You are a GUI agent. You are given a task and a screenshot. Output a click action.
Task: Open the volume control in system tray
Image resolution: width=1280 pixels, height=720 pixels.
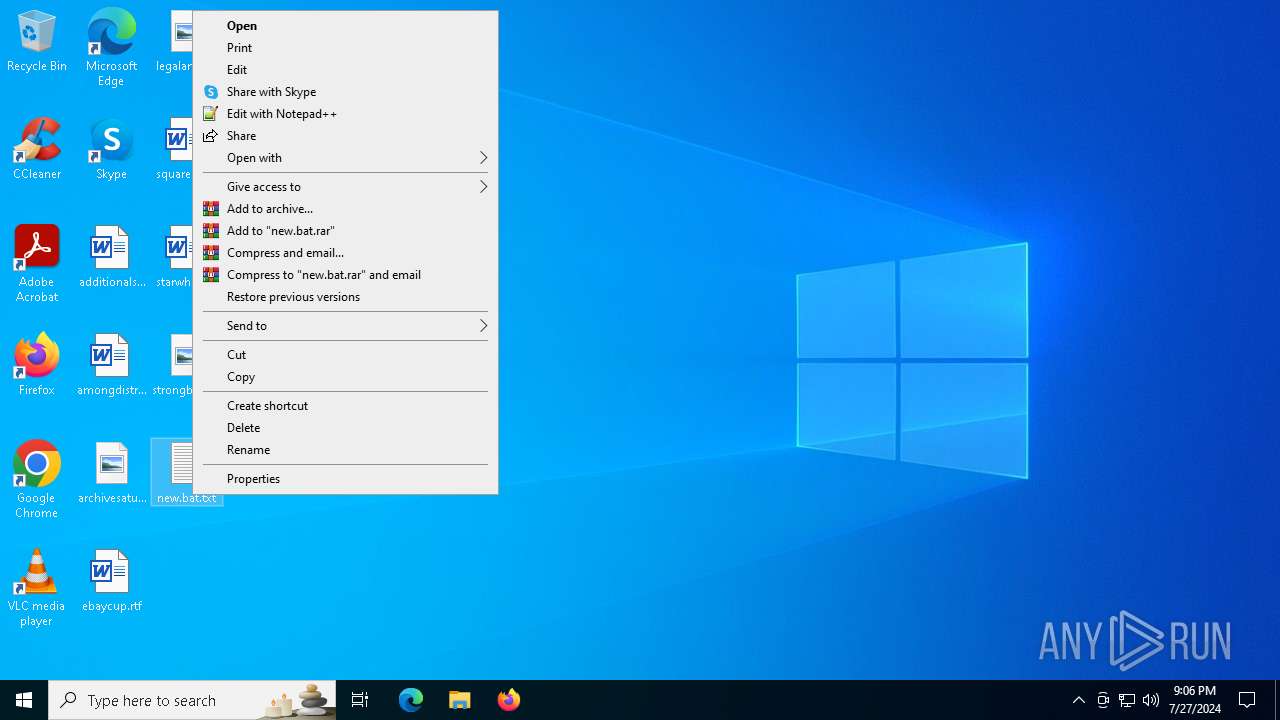1151,700
